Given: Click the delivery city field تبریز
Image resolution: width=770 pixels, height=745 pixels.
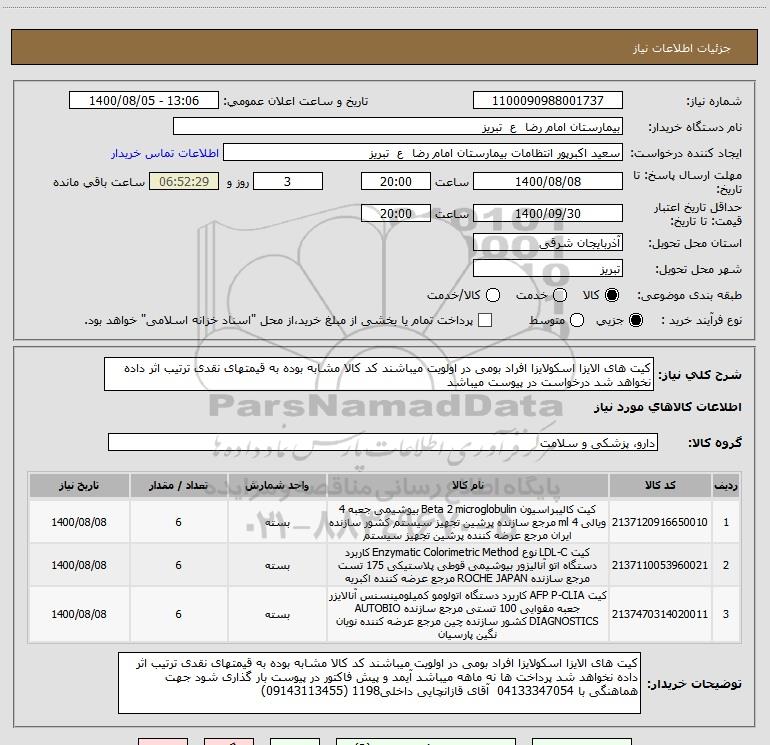Looking at the screenshot, I should pos(548,269).
